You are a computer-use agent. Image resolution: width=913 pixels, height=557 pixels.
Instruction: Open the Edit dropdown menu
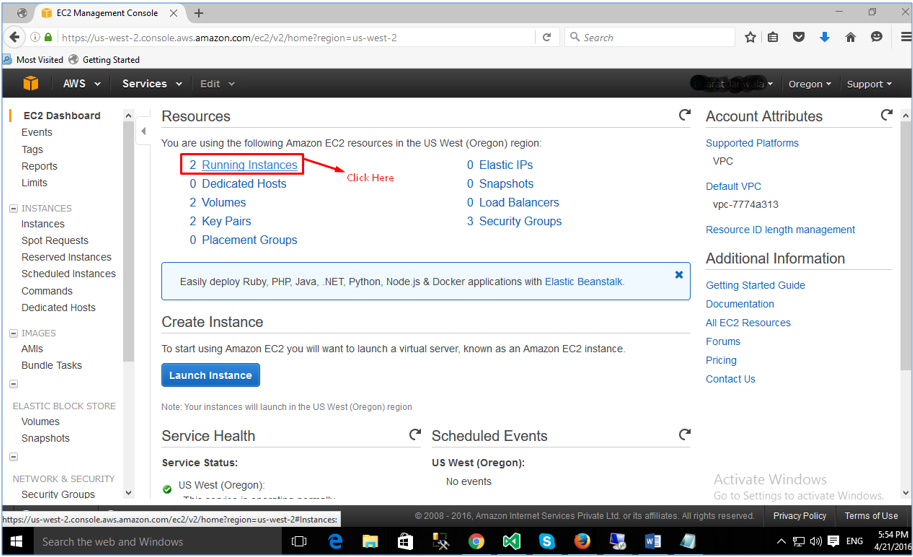tap(217, 84)
